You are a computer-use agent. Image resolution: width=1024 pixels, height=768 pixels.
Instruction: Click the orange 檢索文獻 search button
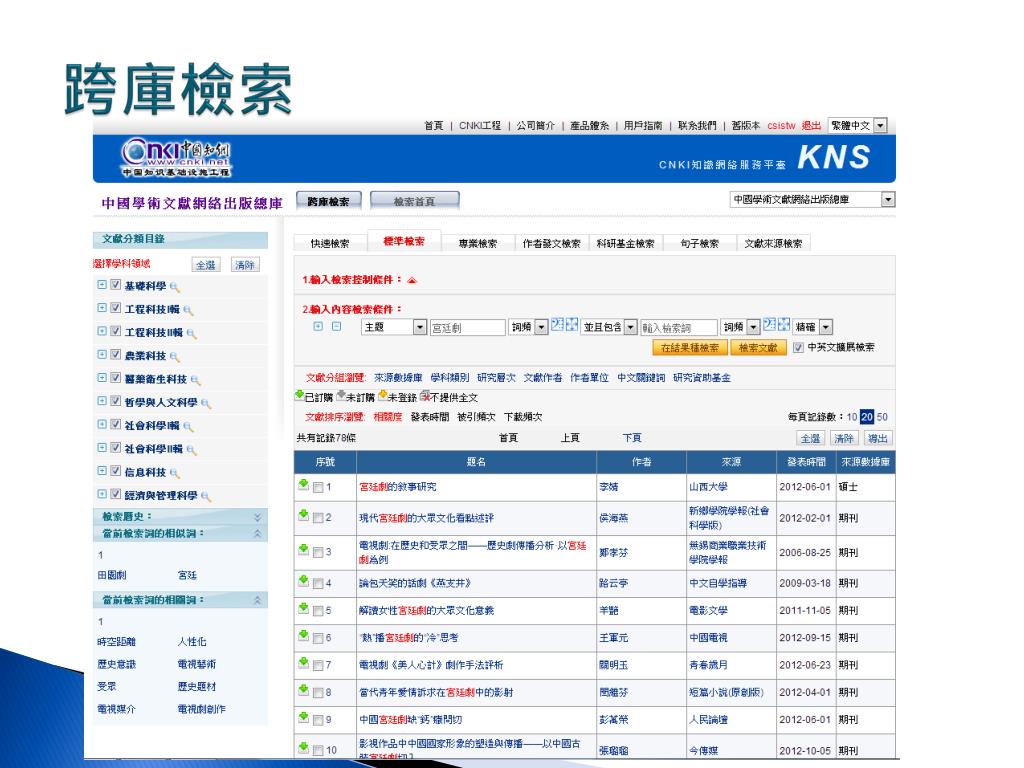point(758,348)
